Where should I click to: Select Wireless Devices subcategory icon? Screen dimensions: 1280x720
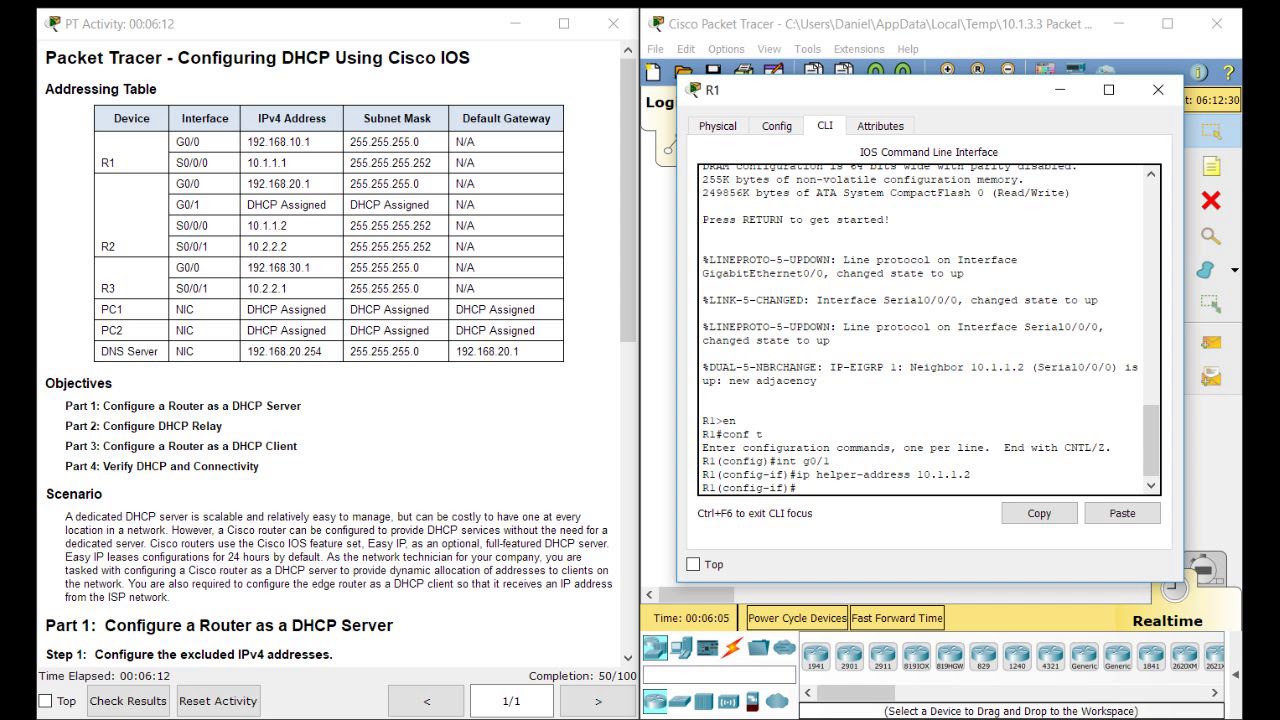coord(729,701)
